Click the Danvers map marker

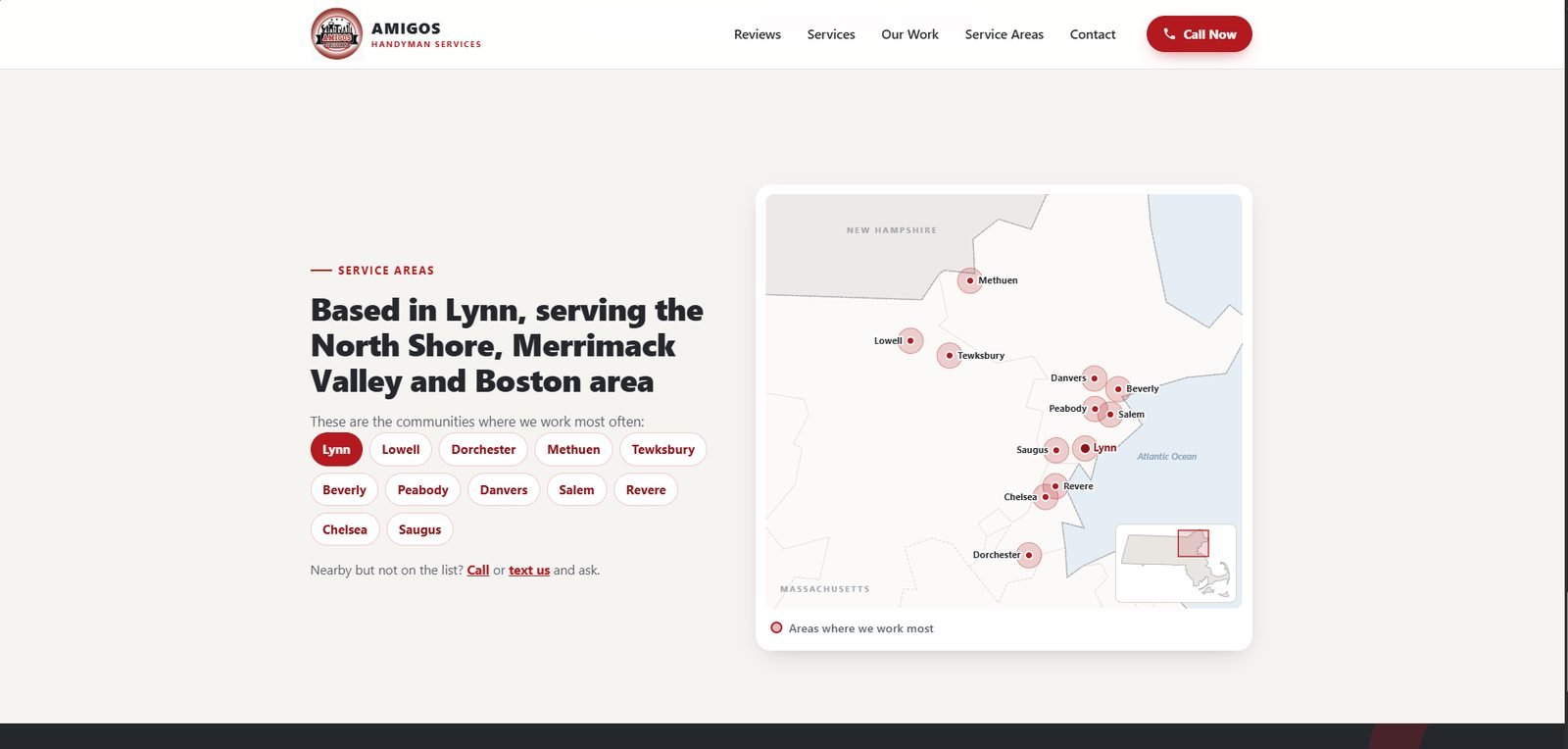coord(1095,378)
